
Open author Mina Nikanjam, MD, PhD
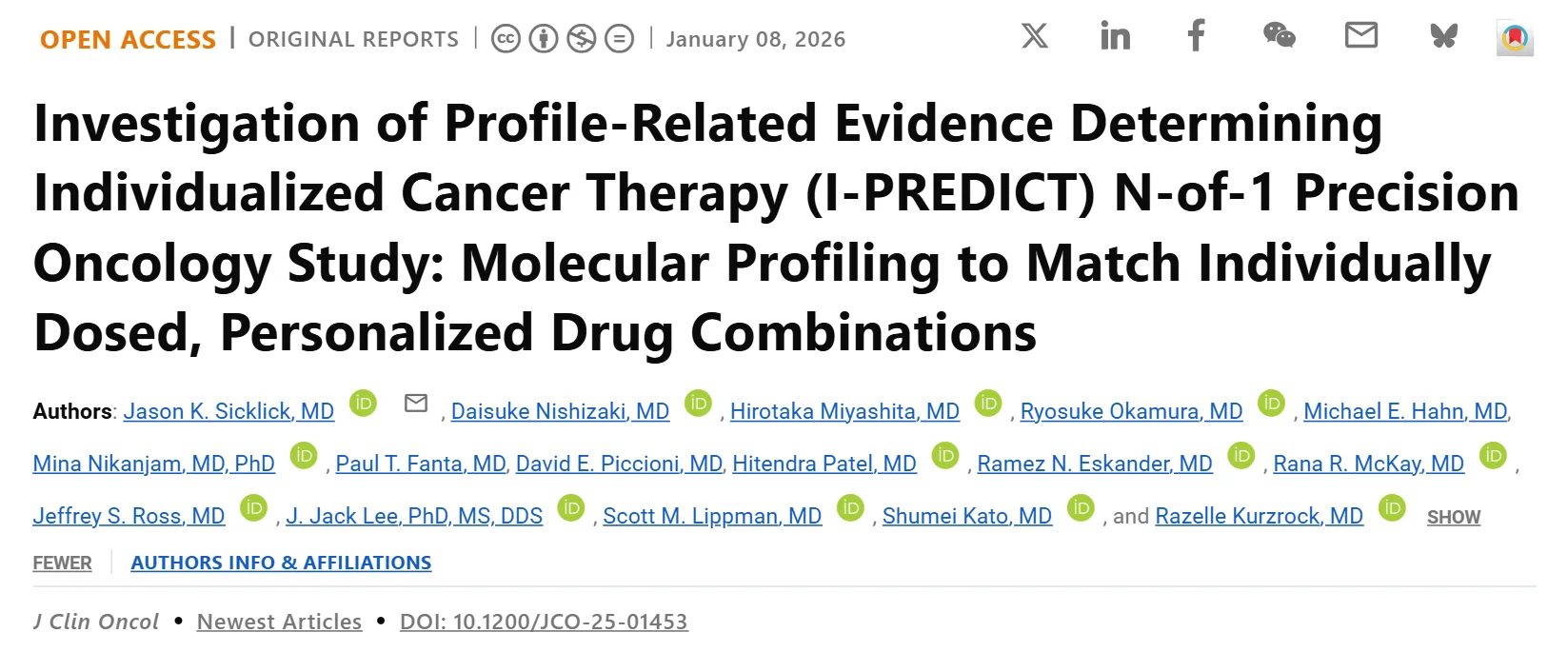click(153, 464)
